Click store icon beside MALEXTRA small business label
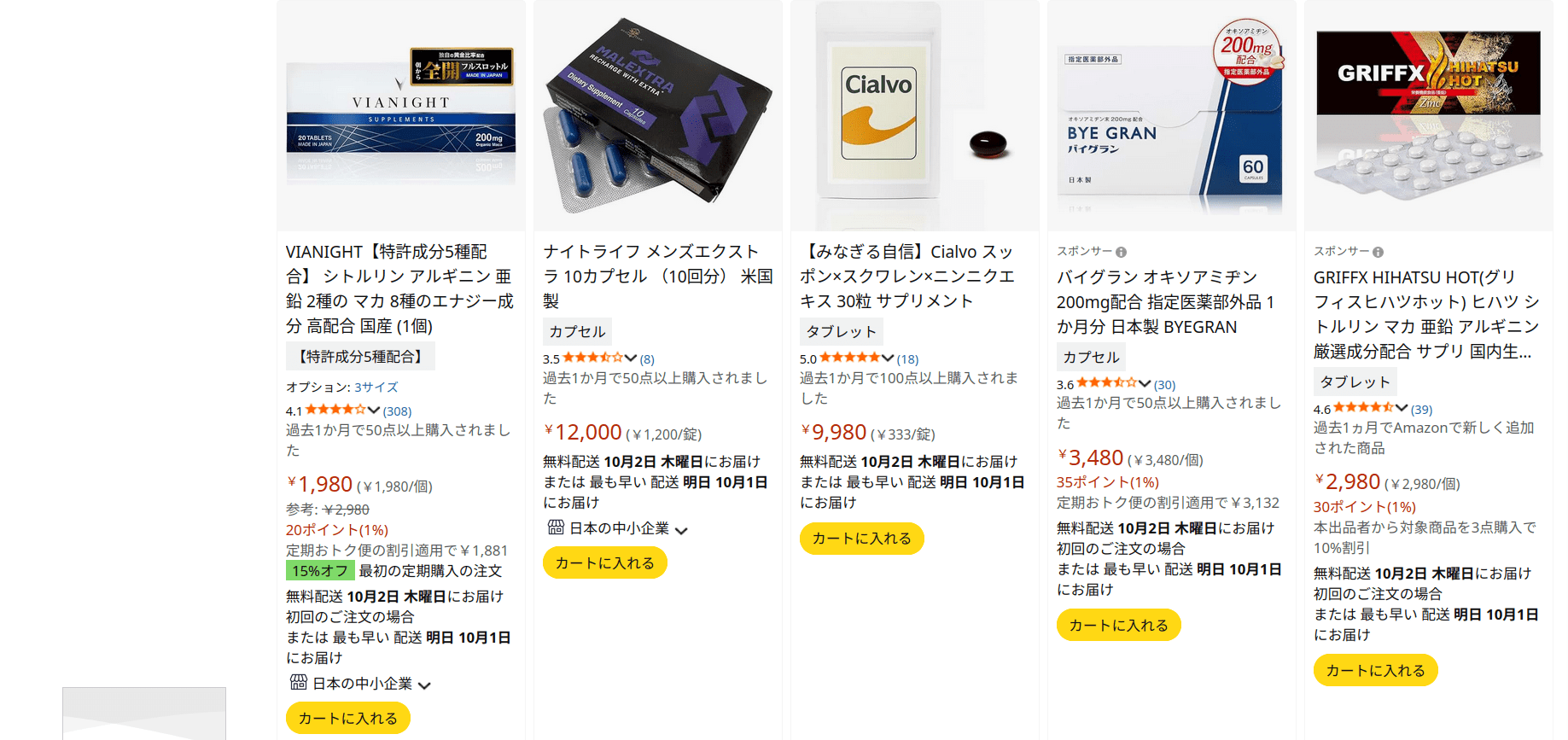This screenshot has height=740, width=1568. pyautogui.click(x=555, y=527)
